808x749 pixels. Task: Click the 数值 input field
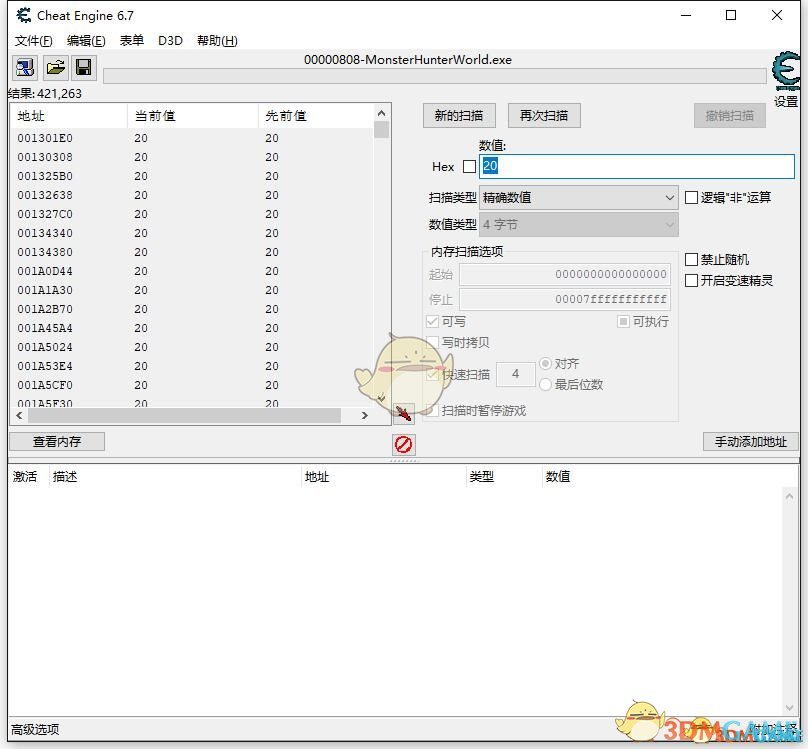637,166
